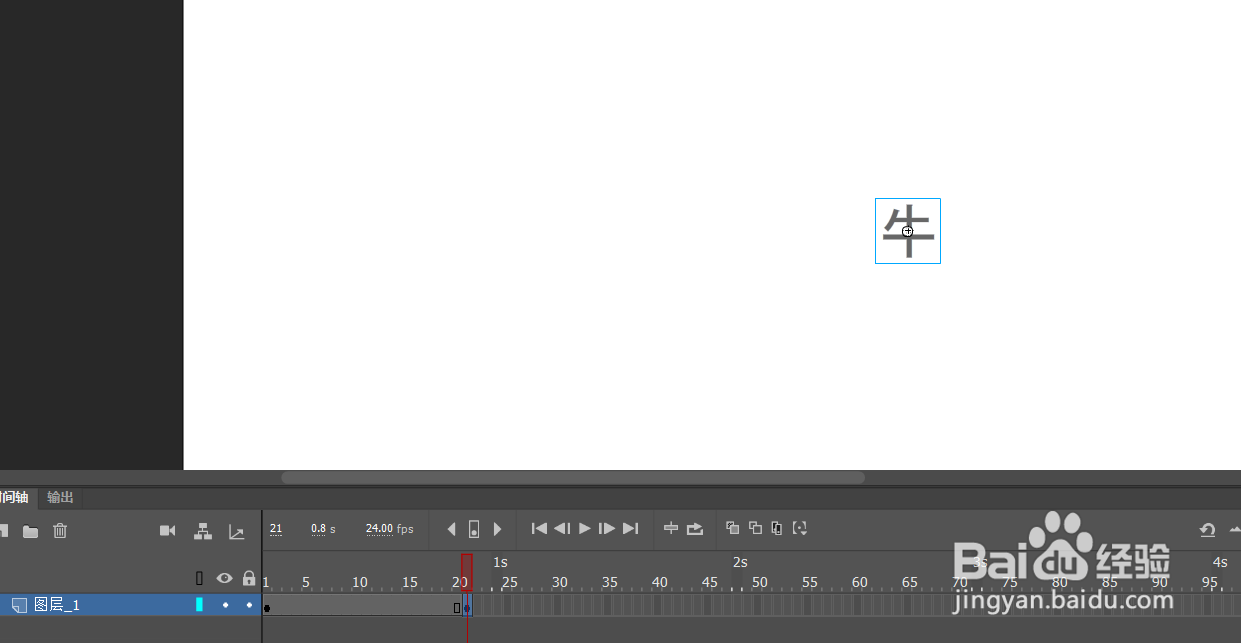1241x643 pixels.
Task: Select keyframe at frame 1
Action: [267, 606]
